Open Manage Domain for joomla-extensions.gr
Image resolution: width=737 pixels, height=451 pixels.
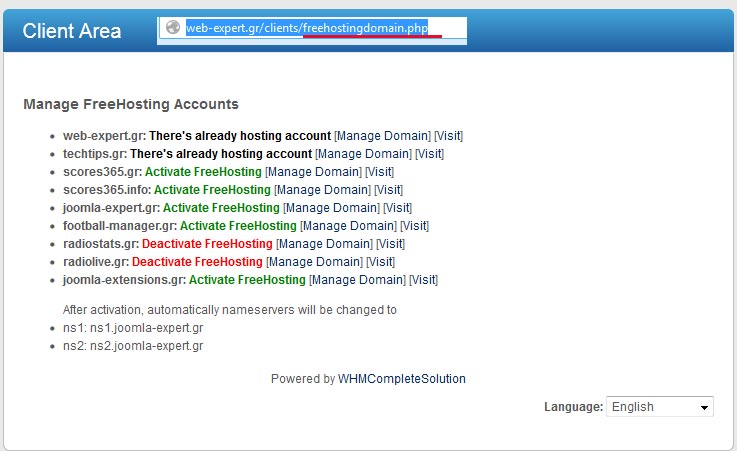pos(357,280)
